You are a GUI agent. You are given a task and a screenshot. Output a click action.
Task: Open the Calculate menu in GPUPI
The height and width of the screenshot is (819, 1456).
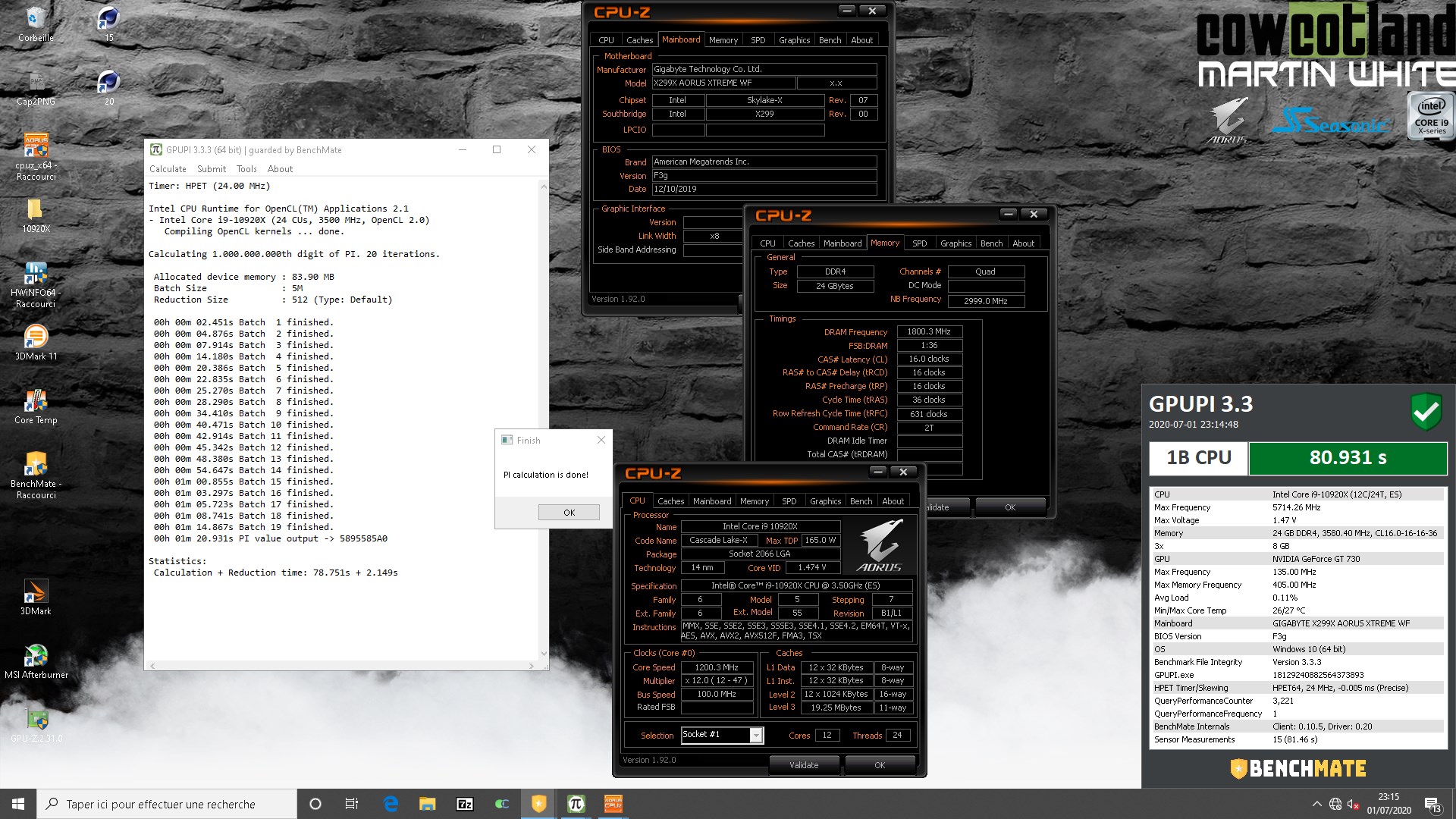tap(168, 169)
